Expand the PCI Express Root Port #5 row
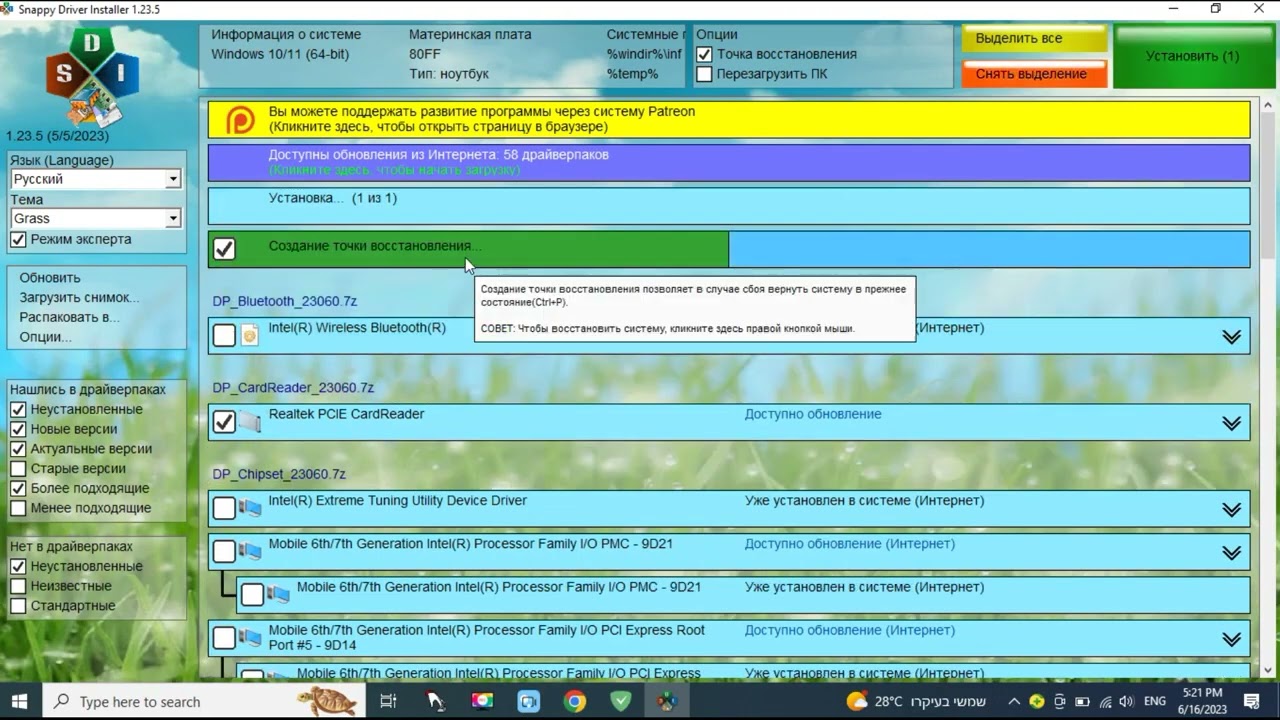 coord(1231,640)
